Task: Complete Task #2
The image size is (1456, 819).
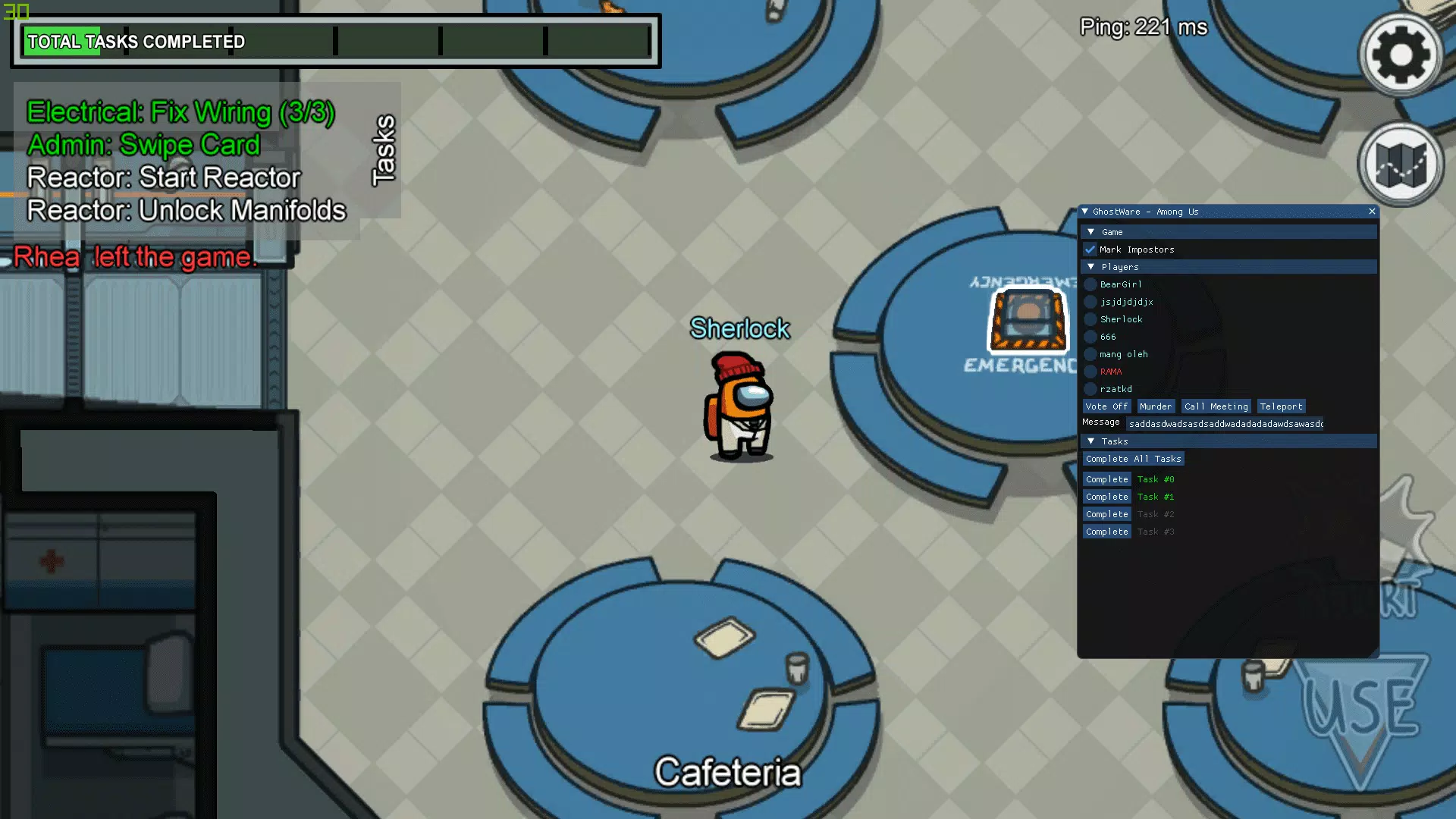Action: (1107, 514)
